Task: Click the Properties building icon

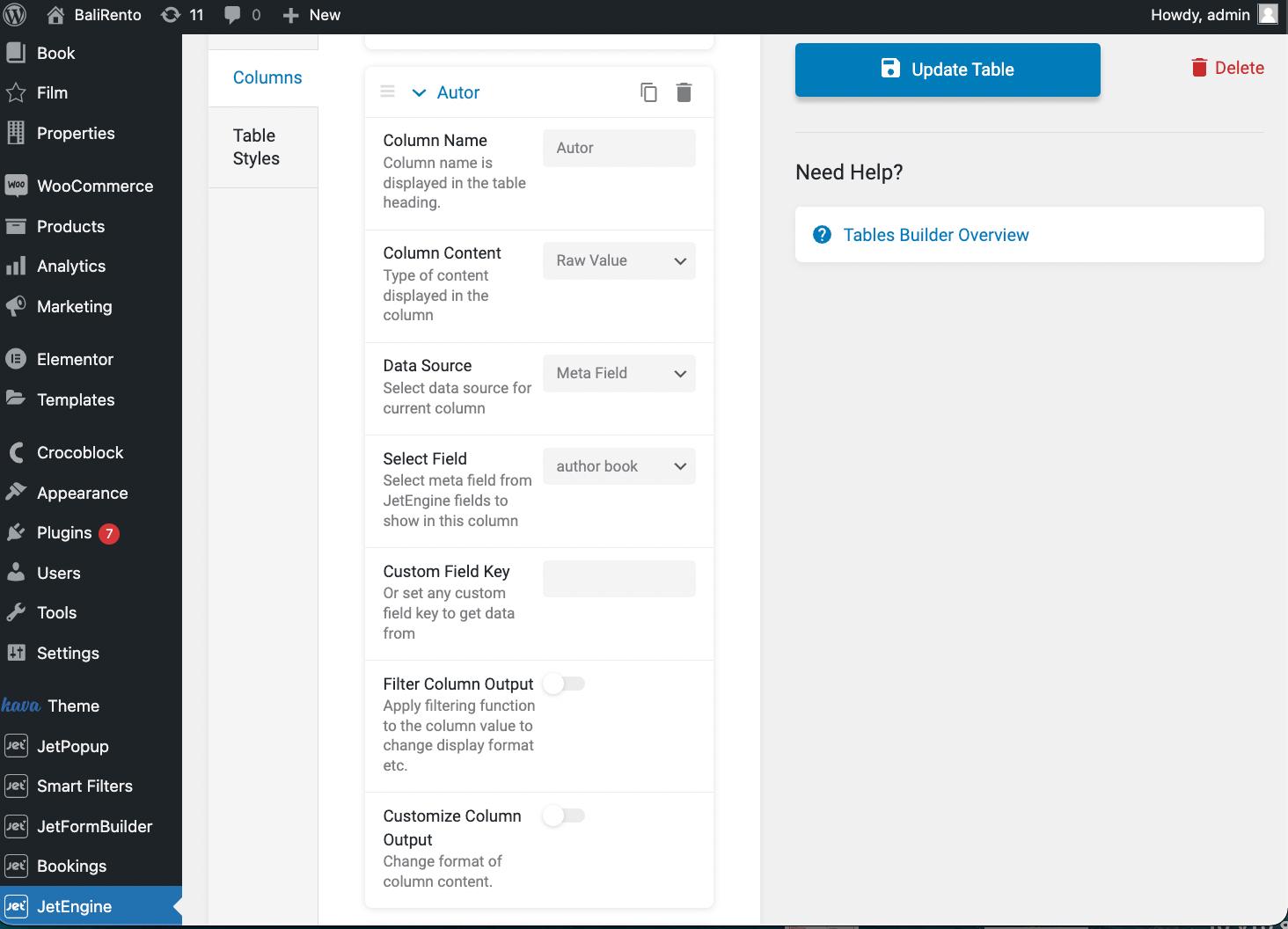Action: point(16,133)
